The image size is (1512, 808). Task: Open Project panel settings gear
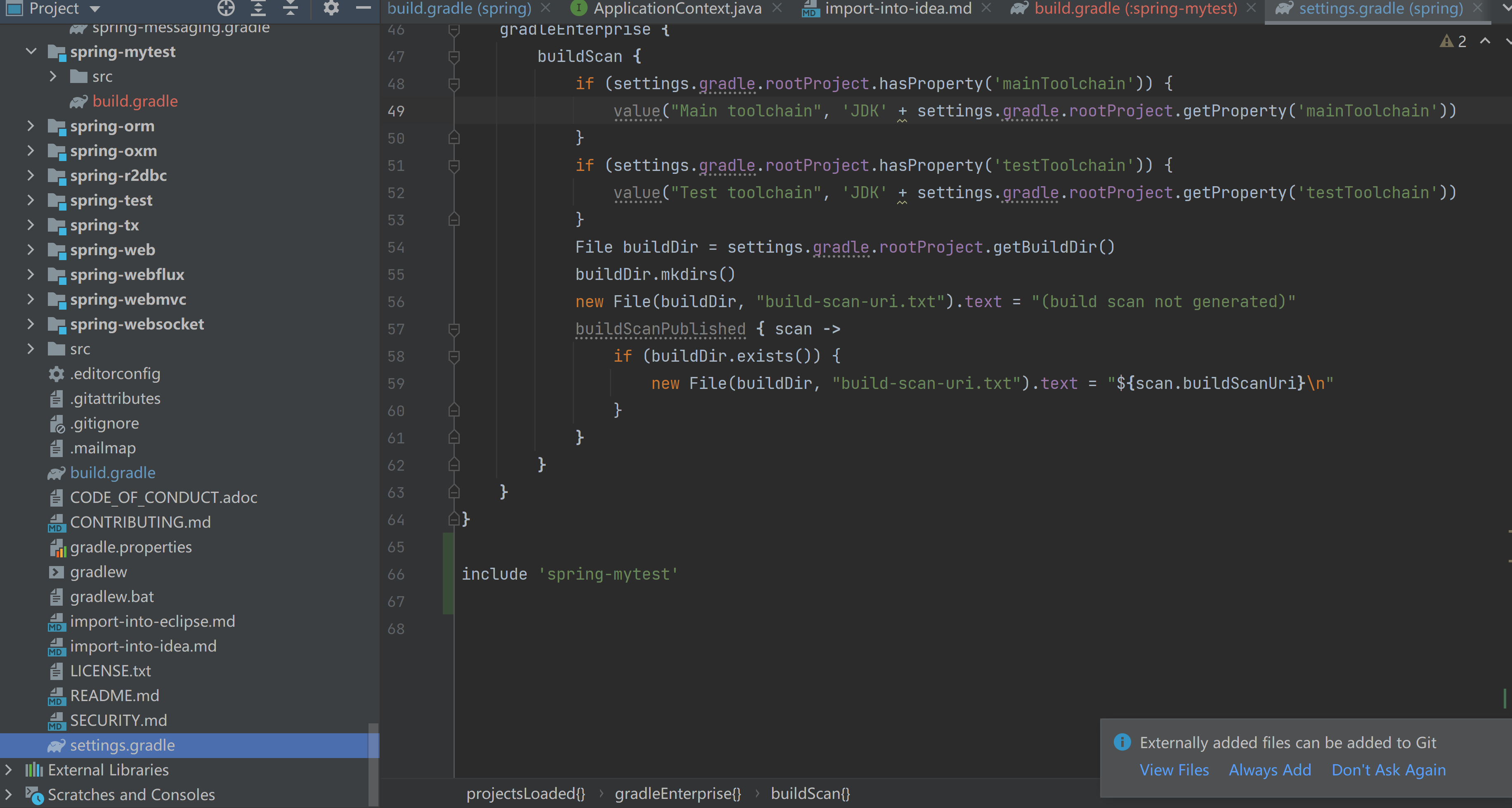331,8
